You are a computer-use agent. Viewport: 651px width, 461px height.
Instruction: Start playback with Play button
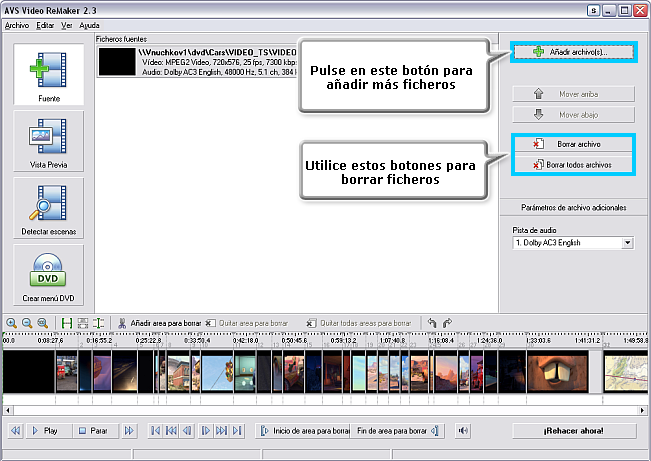click(49, 431)
